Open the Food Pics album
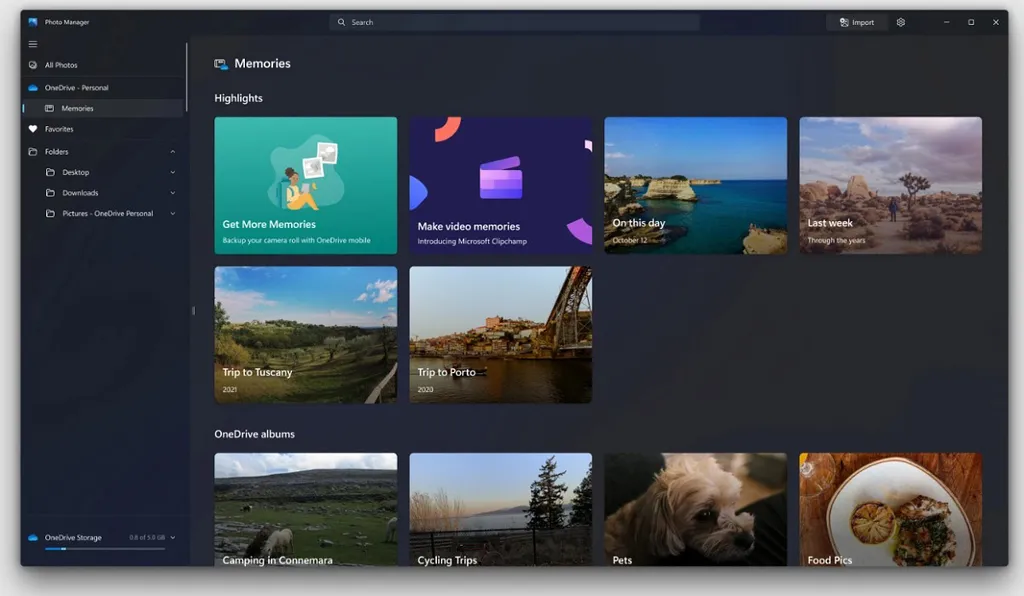 click(x=891, y=509)
